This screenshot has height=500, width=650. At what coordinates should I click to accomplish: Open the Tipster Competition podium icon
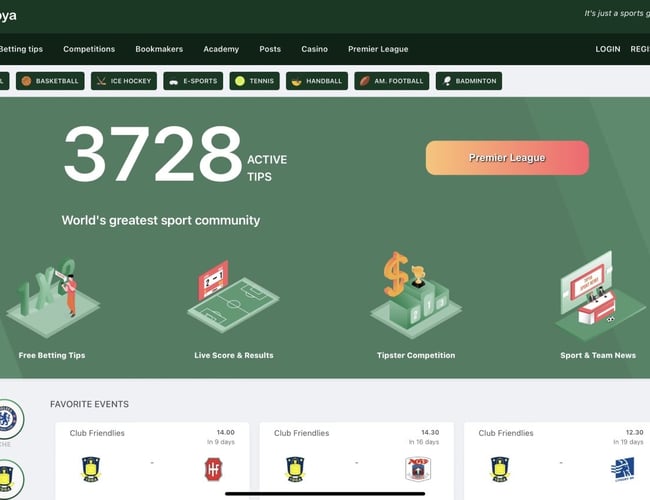point(416,295)
